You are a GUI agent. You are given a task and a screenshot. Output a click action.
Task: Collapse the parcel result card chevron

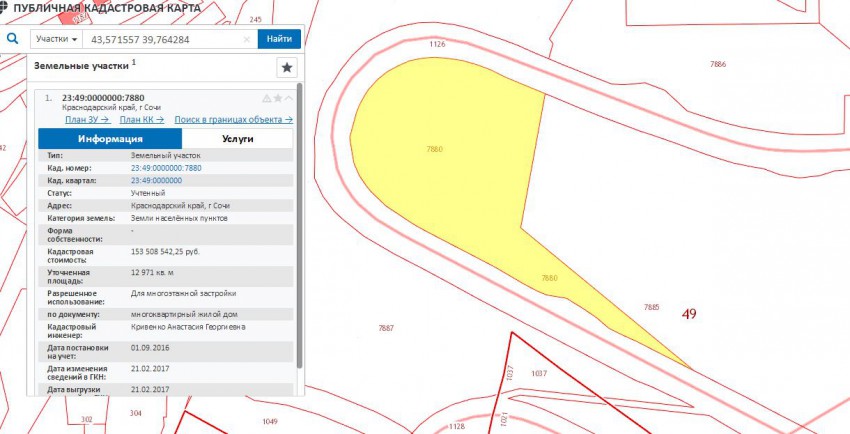289,98
